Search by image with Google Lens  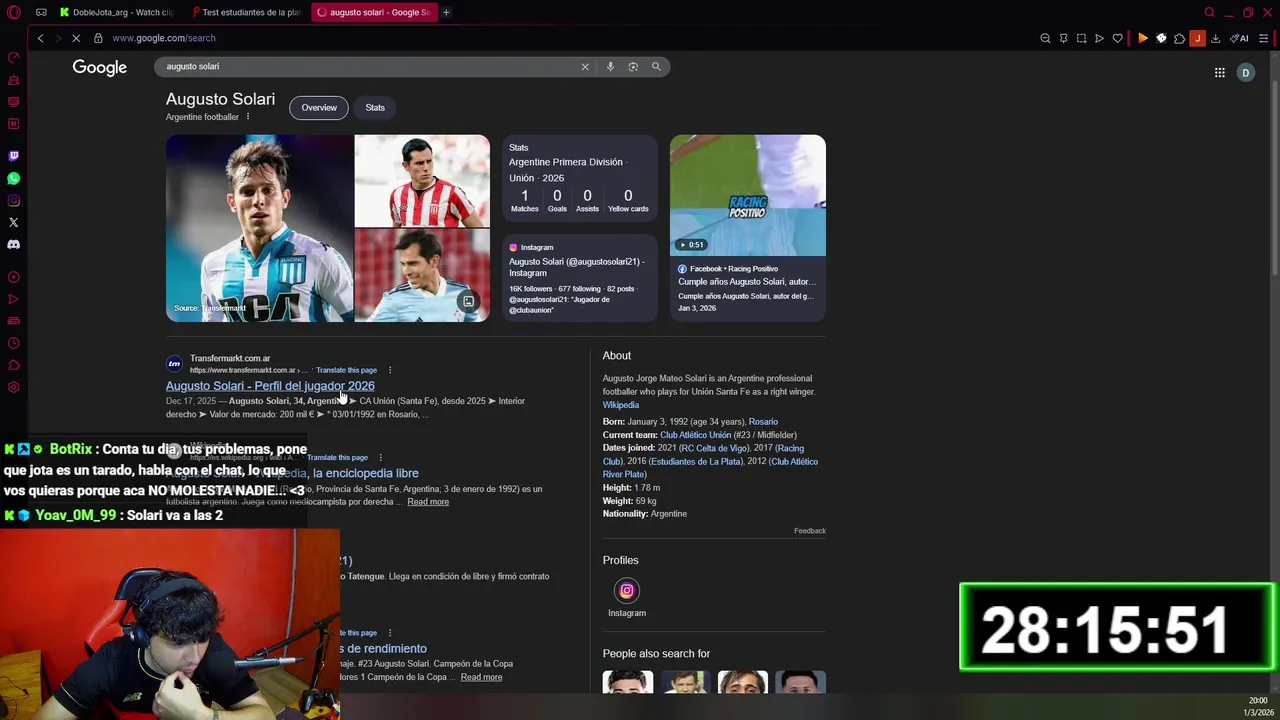[633, 67]
